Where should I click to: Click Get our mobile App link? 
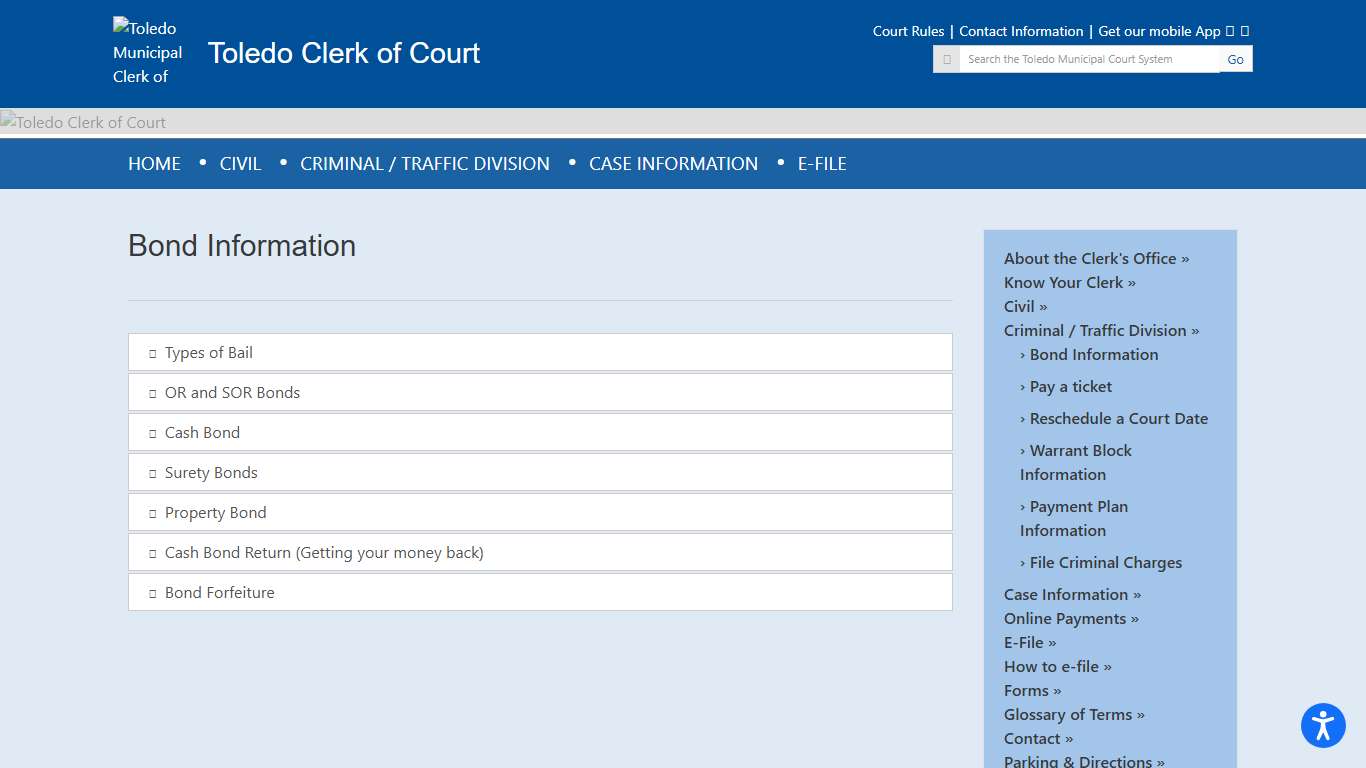[x=1159, y=31]
